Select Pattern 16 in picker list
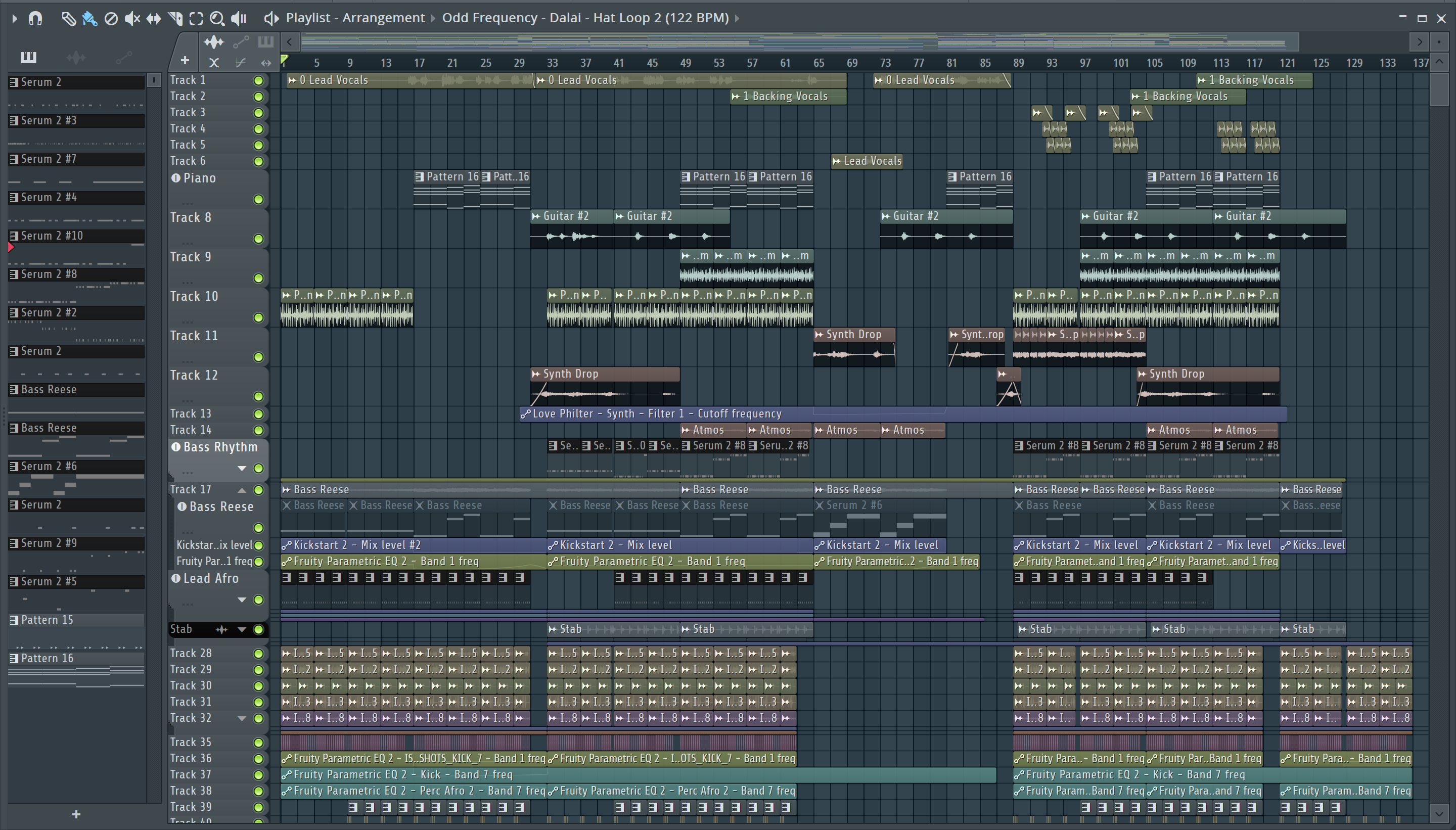Screen dimensions: 1456x830 pyautogui.click(x=76, y=659)
